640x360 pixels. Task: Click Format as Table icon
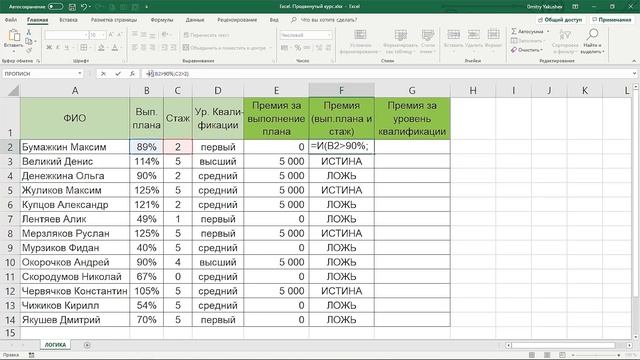(400, 35)
